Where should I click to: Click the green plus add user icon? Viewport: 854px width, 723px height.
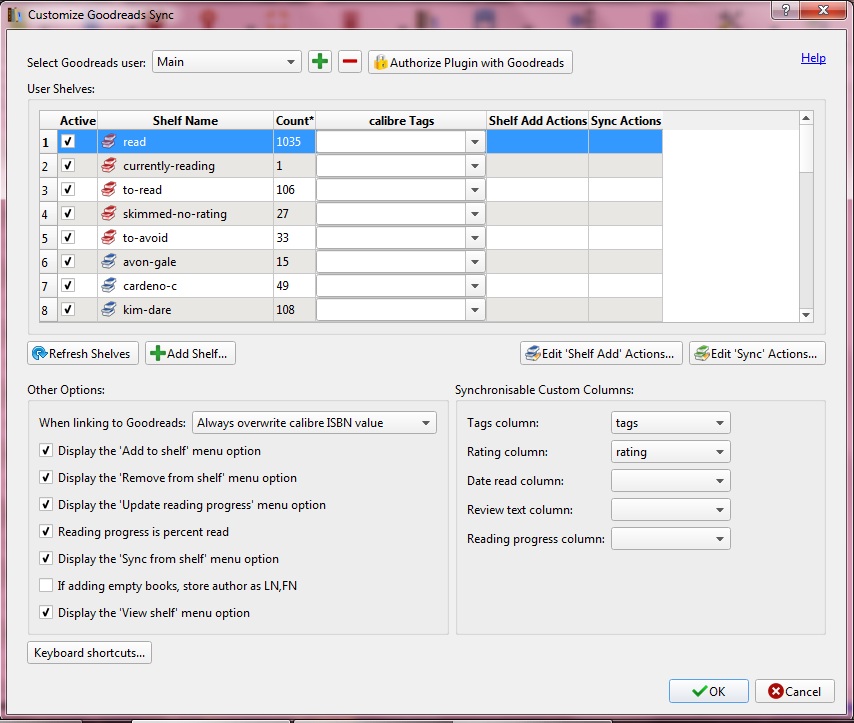320,62
